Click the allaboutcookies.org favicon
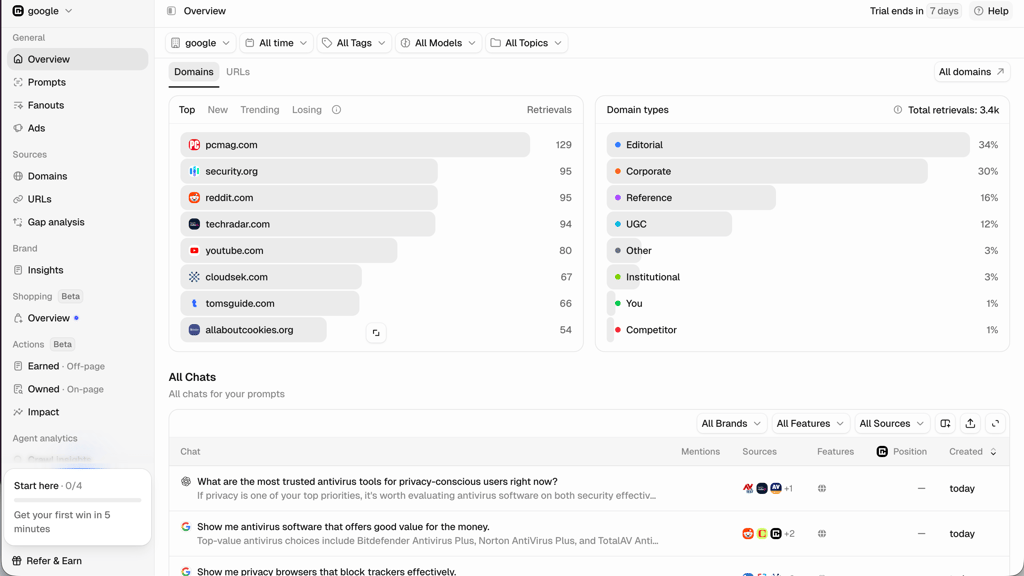1024x576 pixels. (194, 330)
